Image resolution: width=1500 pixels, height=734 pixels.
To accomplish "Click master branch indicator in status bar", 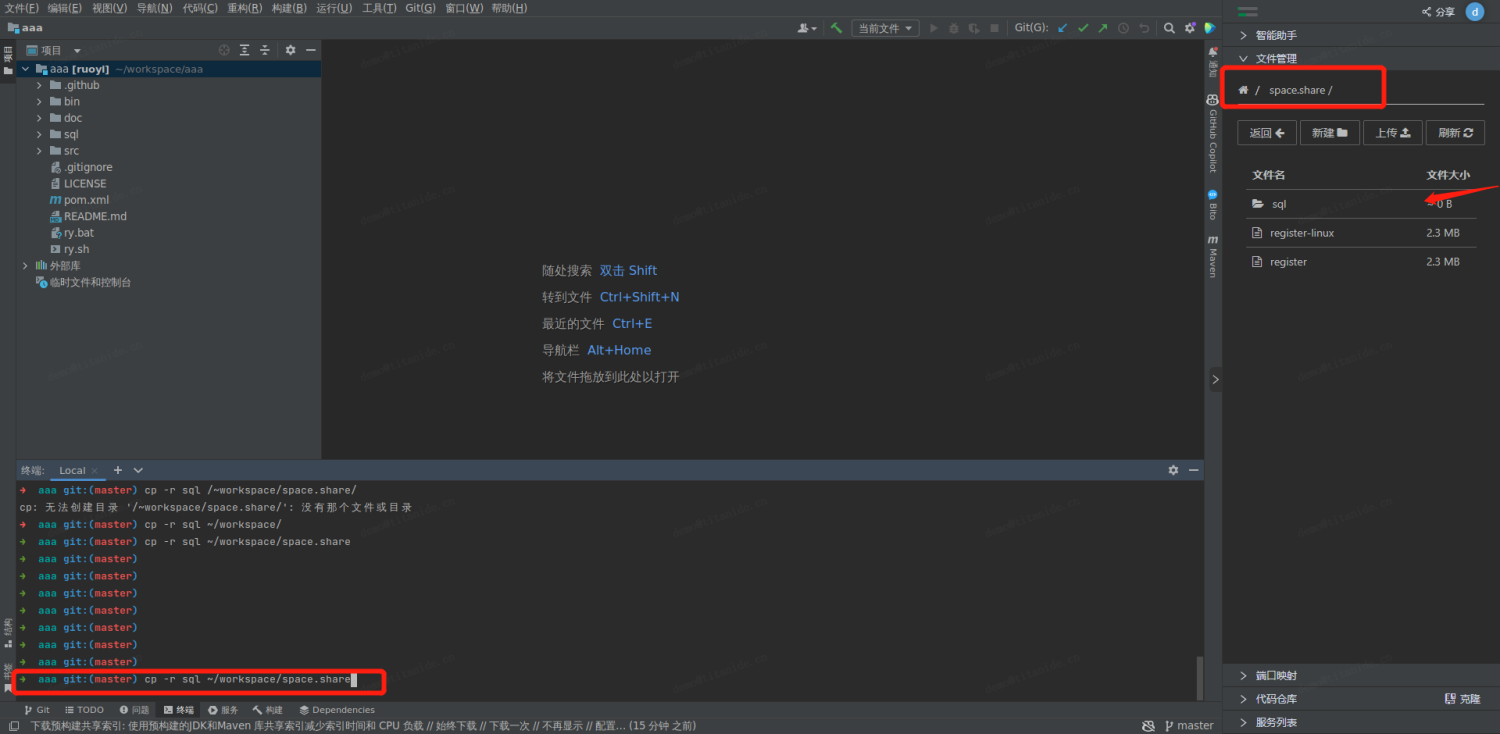I will tap(1187, 725).
